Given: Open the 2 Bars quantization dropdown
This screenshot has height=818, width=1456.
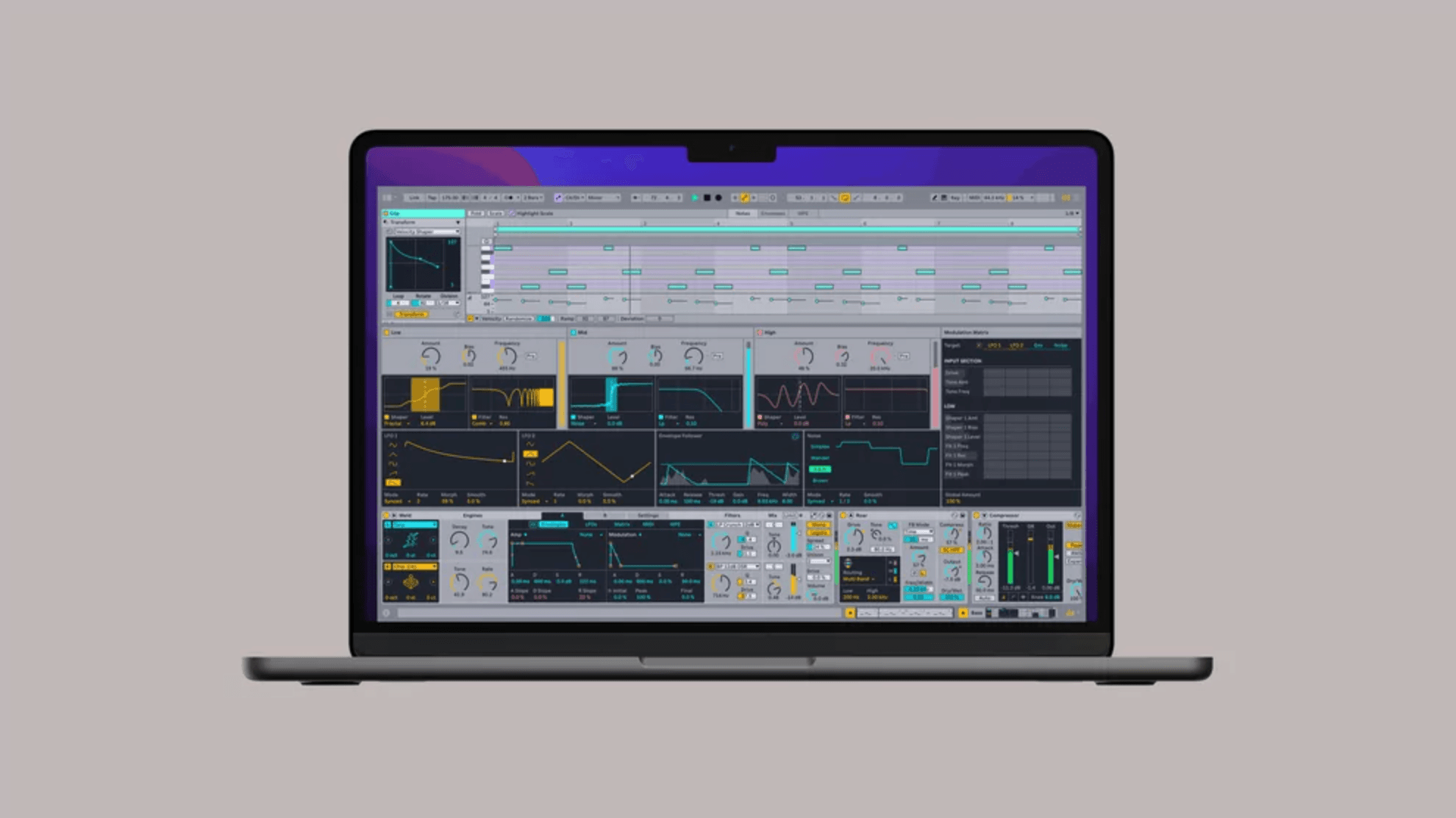Looking at the screenshot, I should pyautogui.click(x=533, y=198).
